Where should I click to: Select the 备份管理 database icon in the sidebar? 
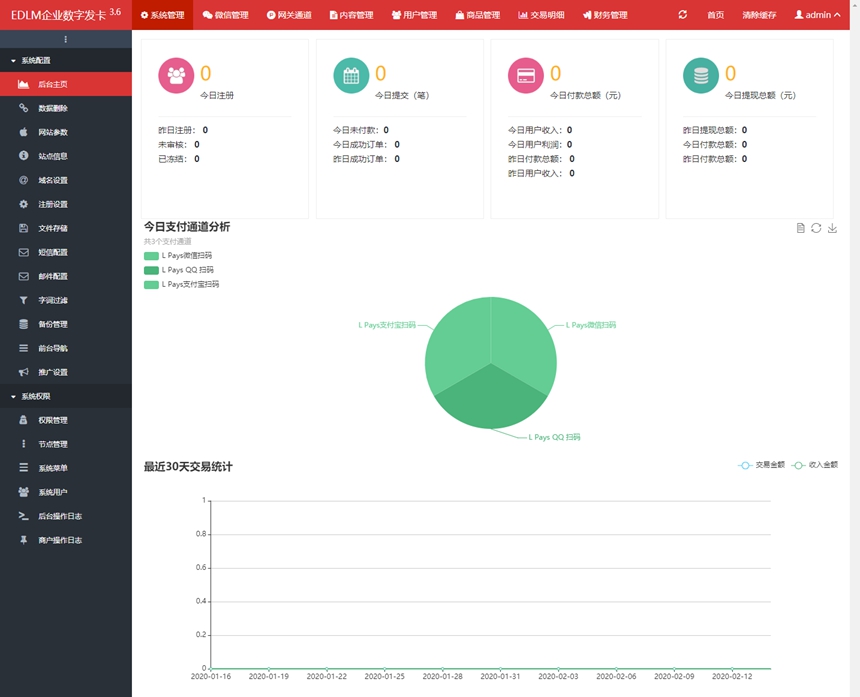(x=22, y=323)
